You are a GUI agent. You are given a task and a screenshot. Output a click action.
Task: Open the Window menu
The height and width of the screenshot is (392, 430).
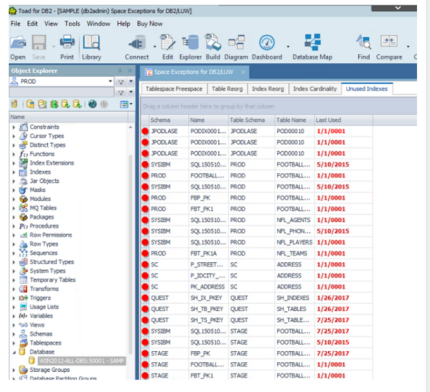point(98,24)
